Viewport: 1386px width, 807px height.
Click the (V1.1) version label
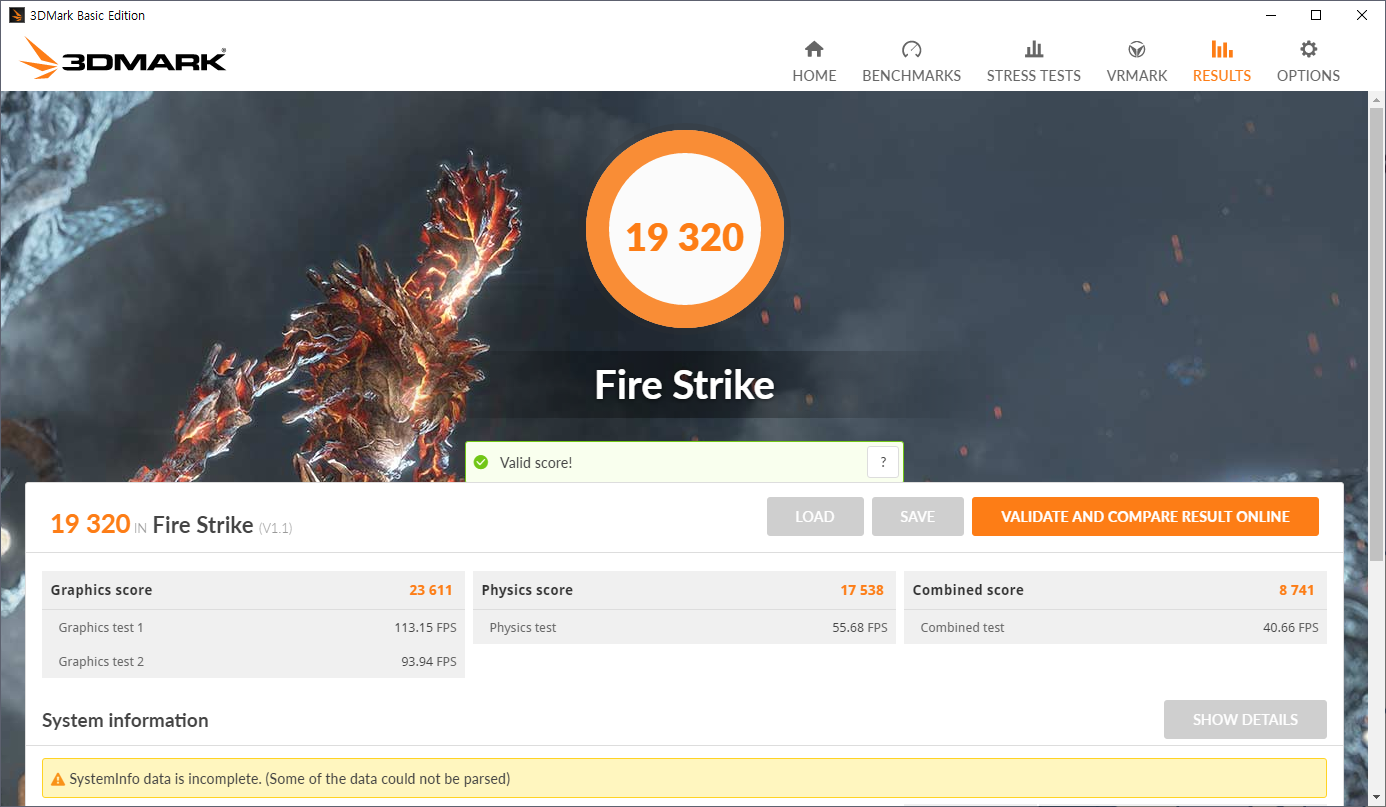click(x=275, y=527)
